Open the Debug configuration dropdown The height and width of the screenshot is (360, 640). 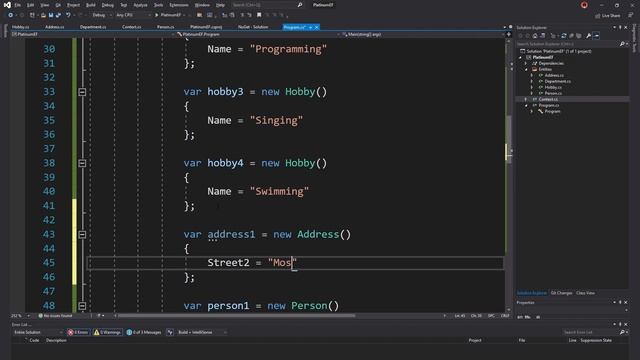[102, 15]
